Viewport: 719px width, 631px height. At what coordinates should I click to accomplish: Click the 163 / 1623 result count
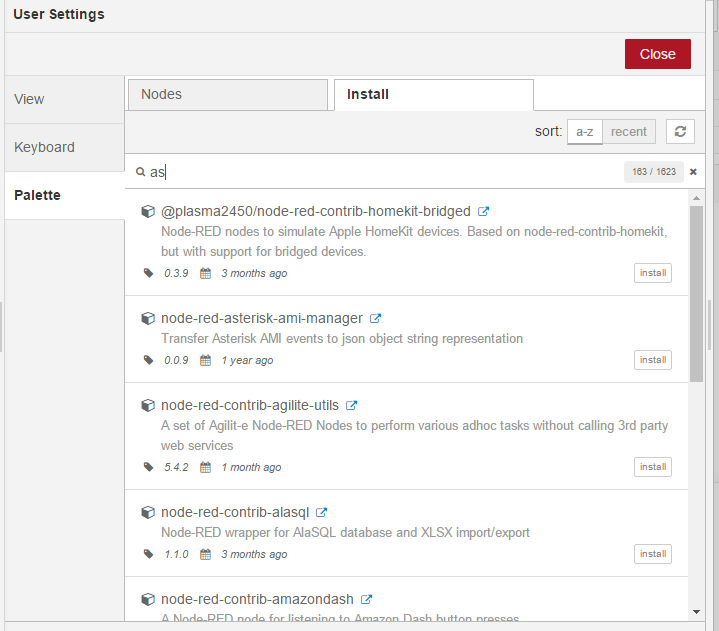point(654,172)
